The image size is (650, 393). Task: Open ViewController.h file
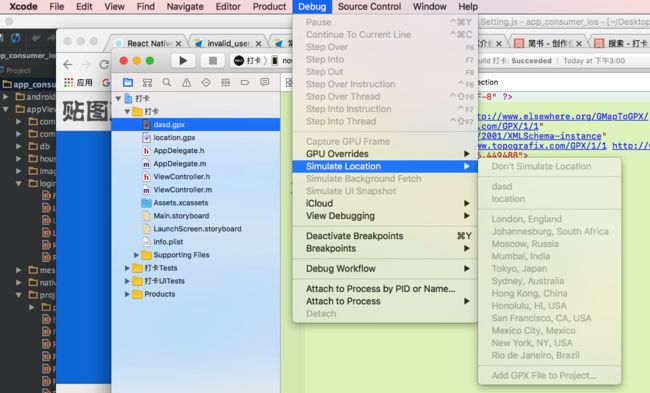pos(182,177)
